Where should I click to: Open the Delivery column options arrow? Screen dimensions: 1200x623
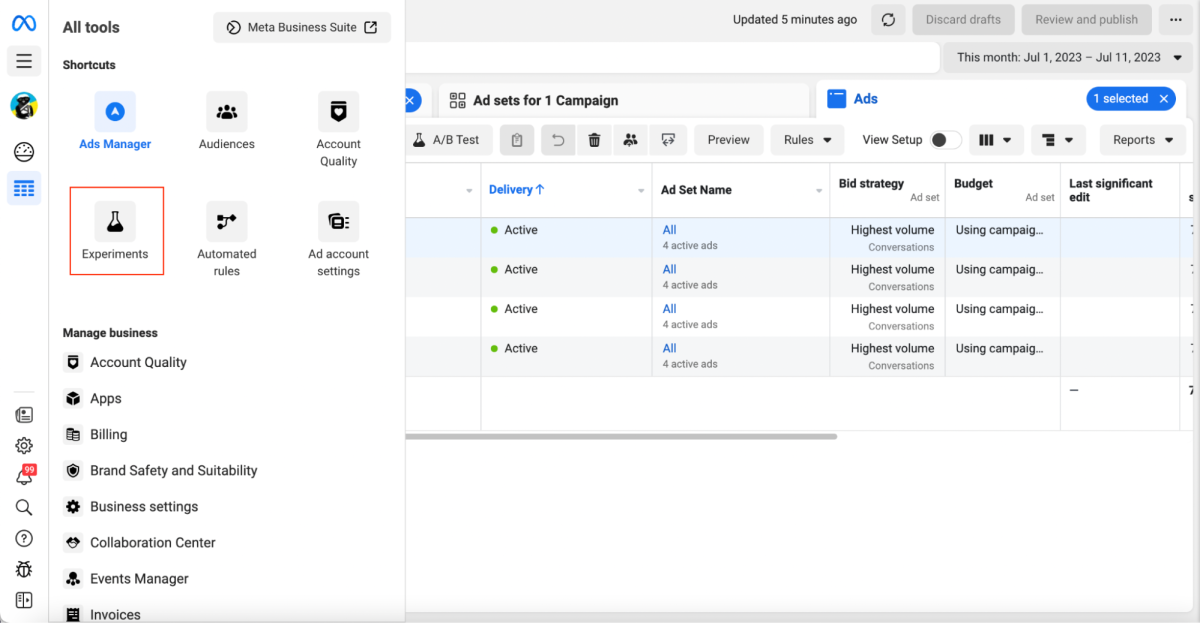coord(642,190)
